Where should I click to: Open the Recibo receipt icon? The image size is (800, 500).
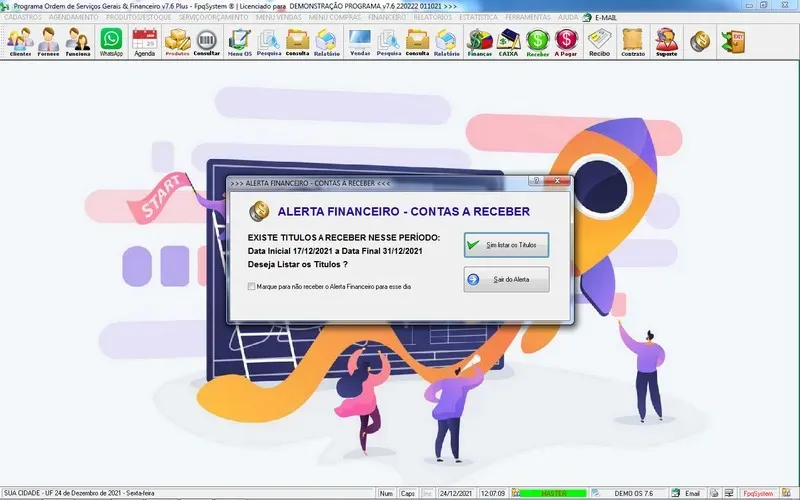600,41
